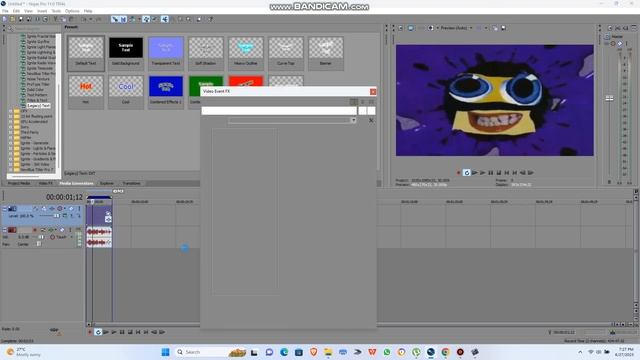Open the Insert menu
This screenshot has height=360, width=640.
[42, 11]
